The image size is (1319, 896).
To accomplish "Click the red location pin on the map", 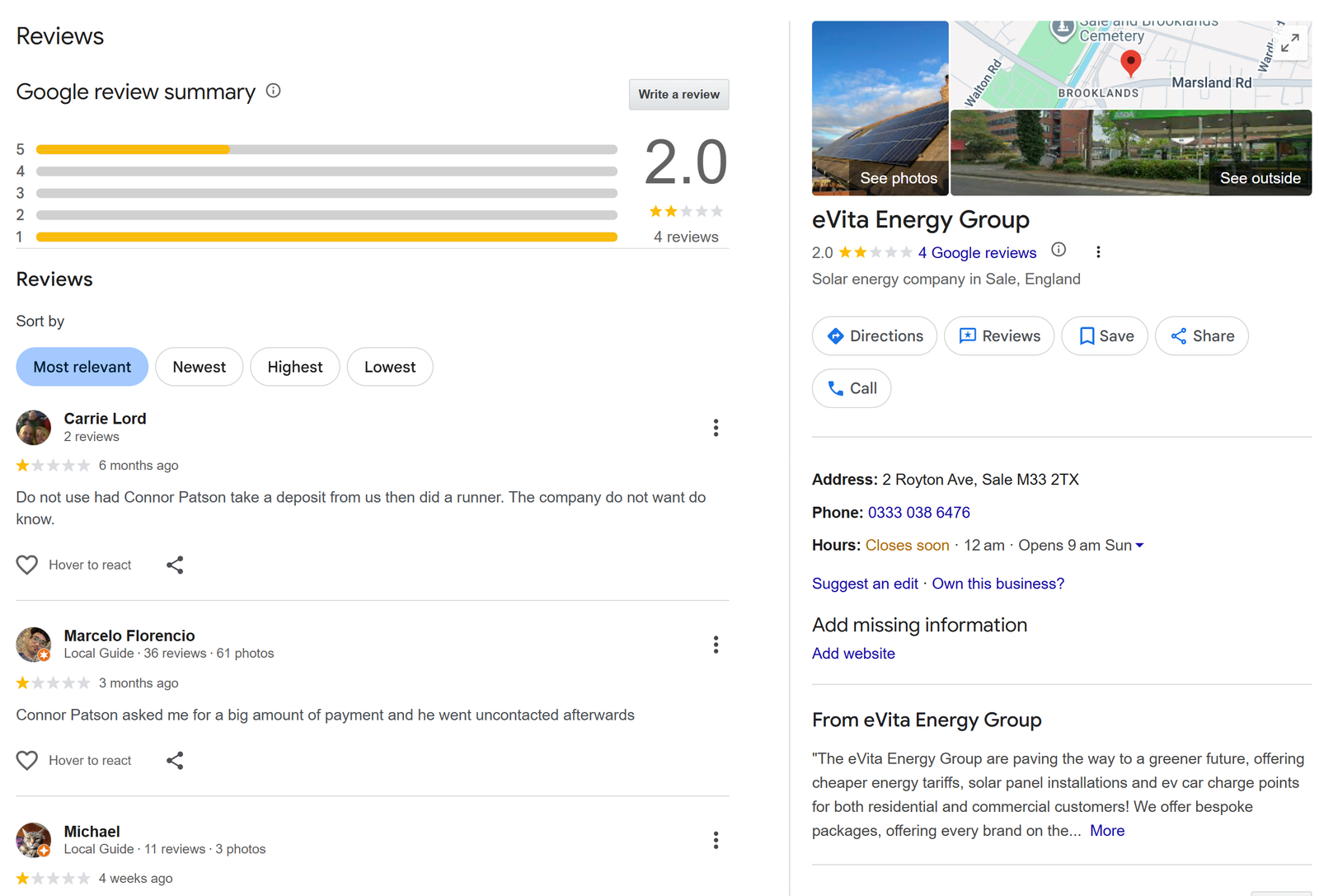I will click(1131, 63).
